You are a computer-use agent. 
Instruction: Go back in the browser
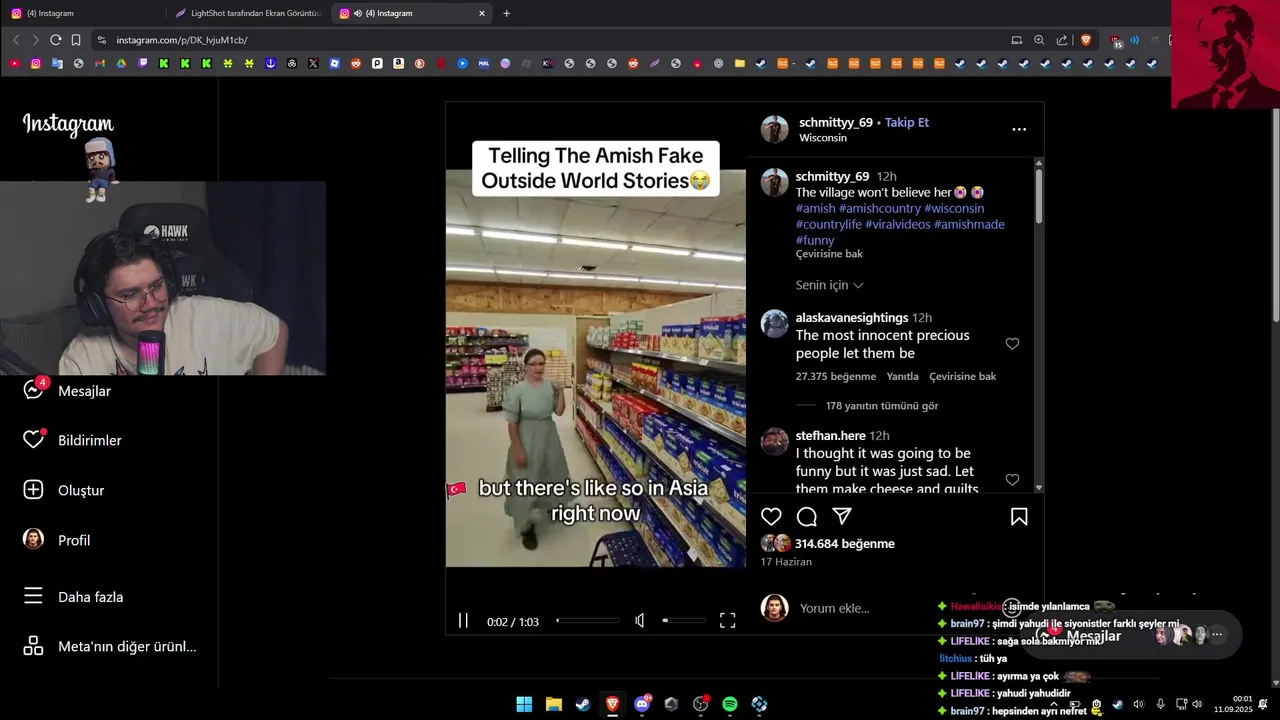tap(16, 40)
